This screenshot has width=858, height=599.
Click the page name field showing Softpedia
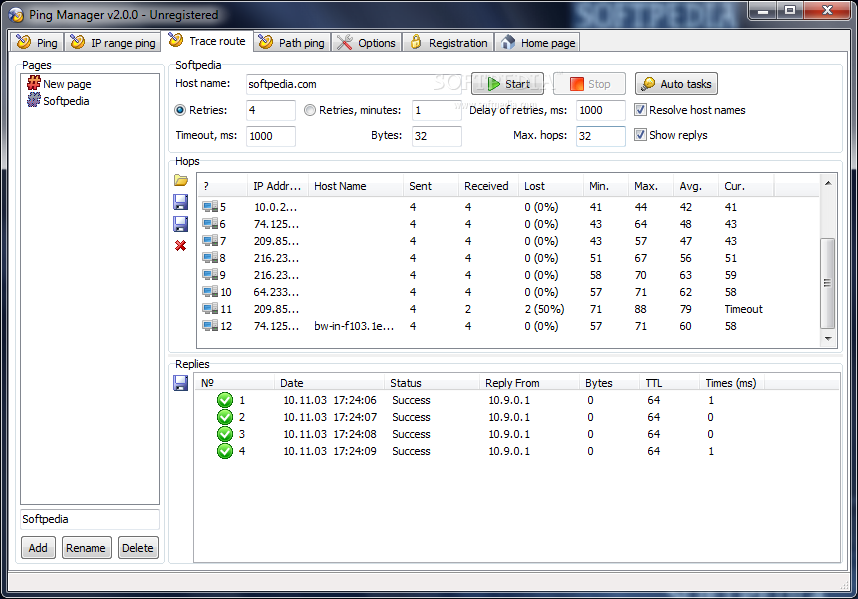90,519
